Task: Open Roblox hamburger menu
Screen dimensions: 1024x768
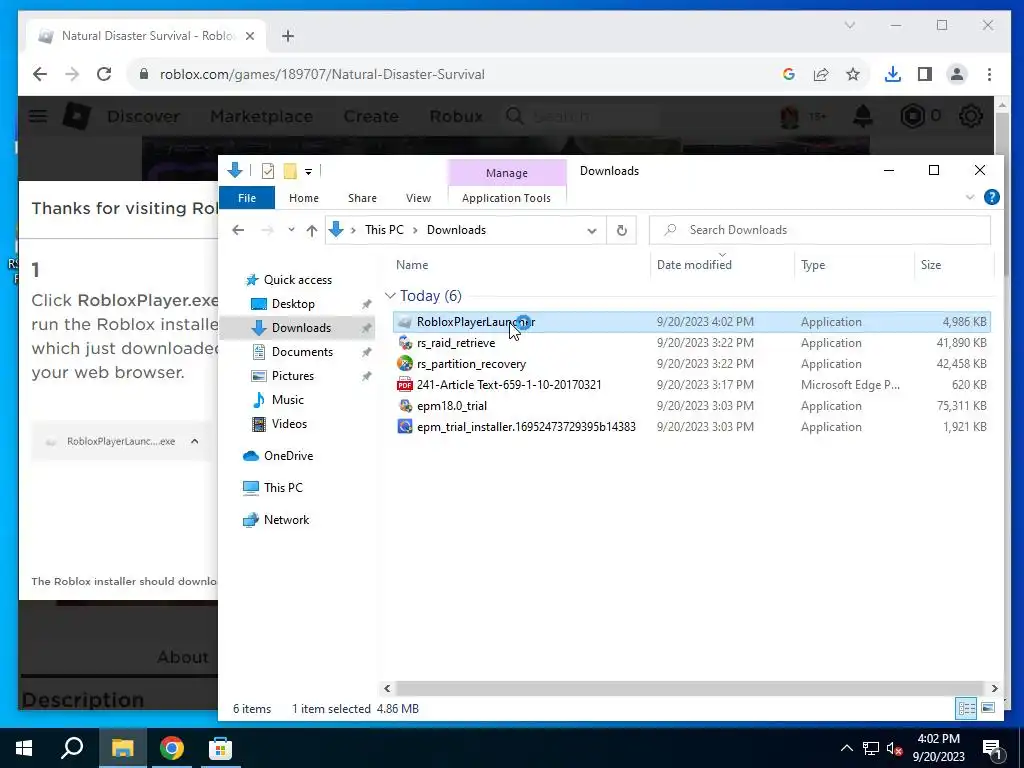Action: (38, 116)
